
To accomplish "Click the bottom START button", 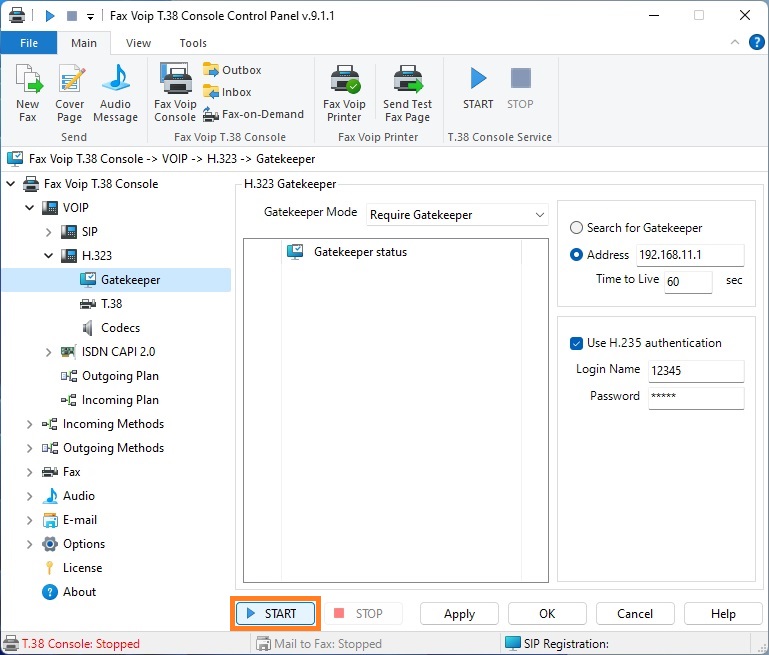I will pos(275,614).
